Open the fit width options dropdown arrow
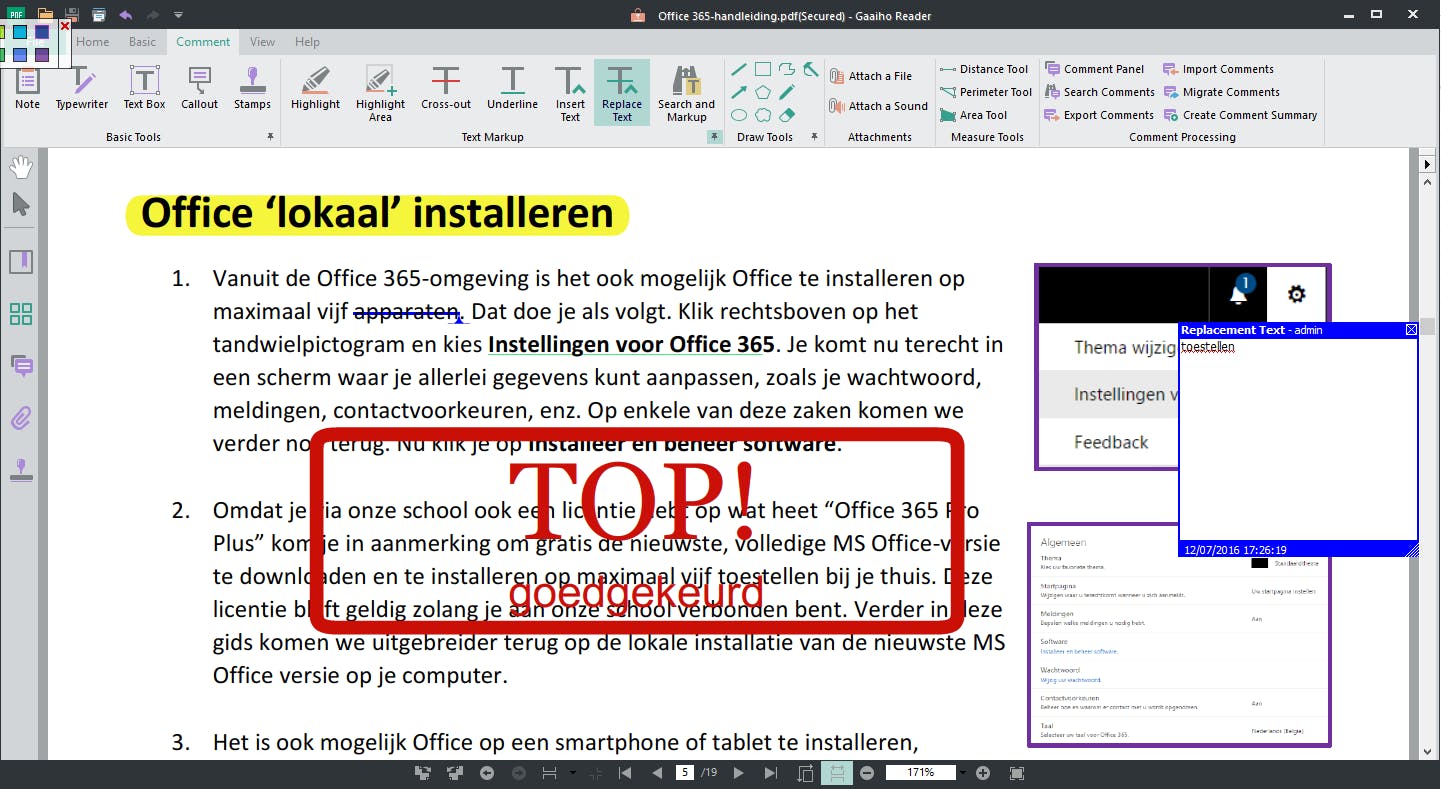The height and width of the screenshot is (789, 1441). tap(572, 773)
